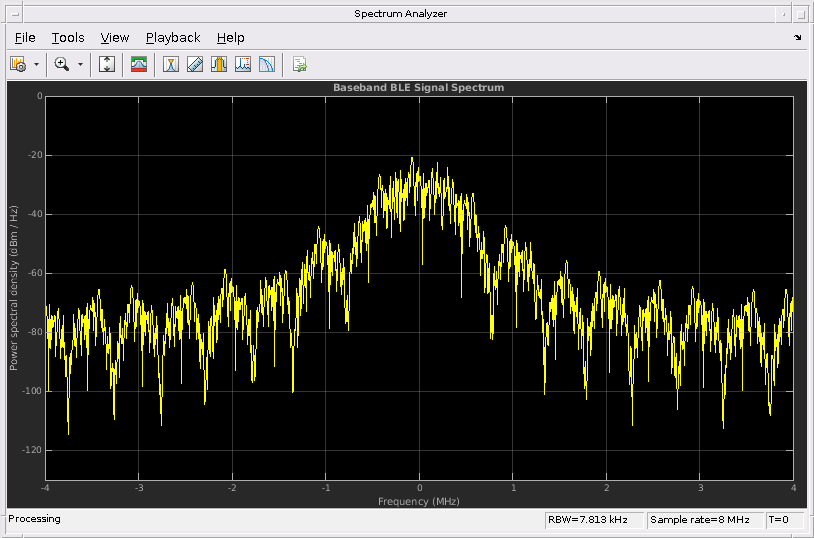Open the File menu
This screenshot has height=538, width=814.
(x=25, y=38)
